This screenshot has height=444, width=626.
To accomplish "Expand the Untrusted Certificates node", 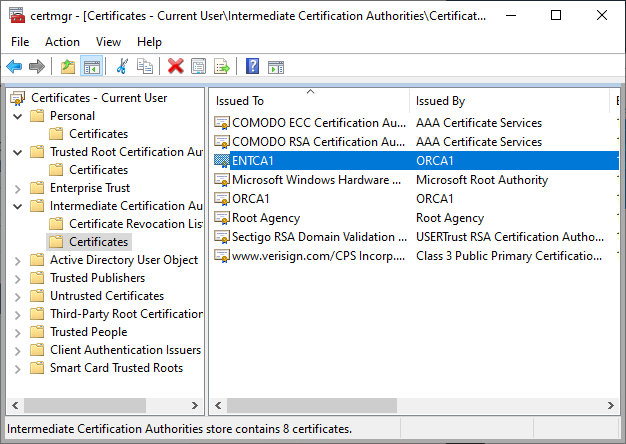I will [18, 297].
